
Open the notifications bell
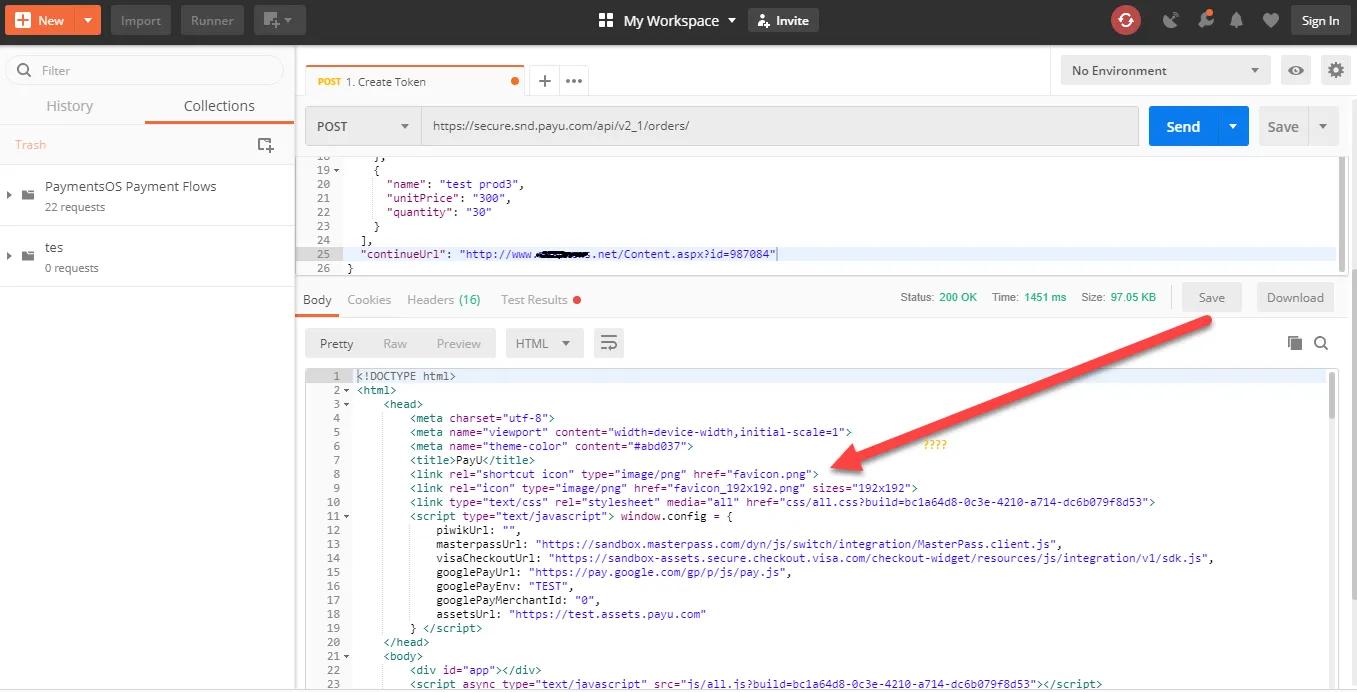[1237, 20]
